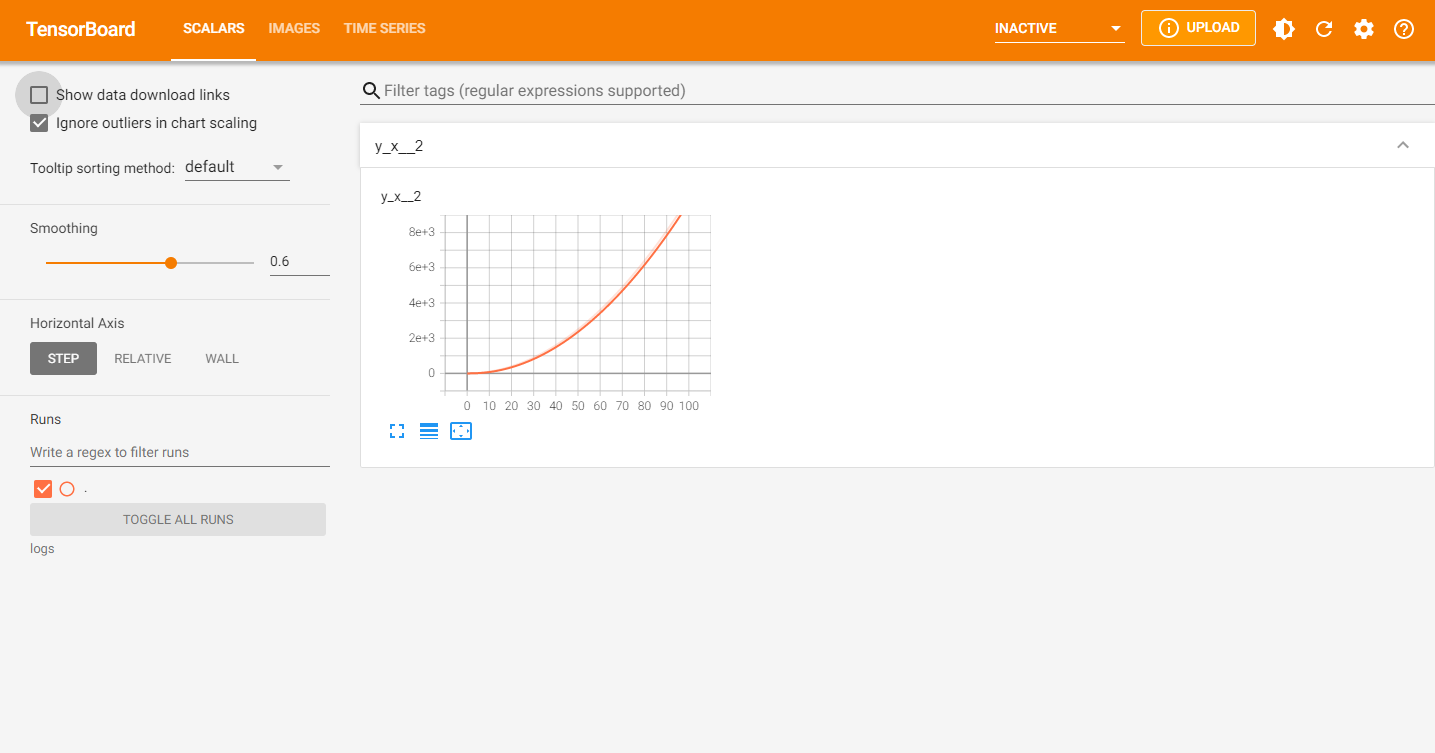Open the help question mark icon
This screenshot has height=753, width=1435.
click(x=1403, y=29)
